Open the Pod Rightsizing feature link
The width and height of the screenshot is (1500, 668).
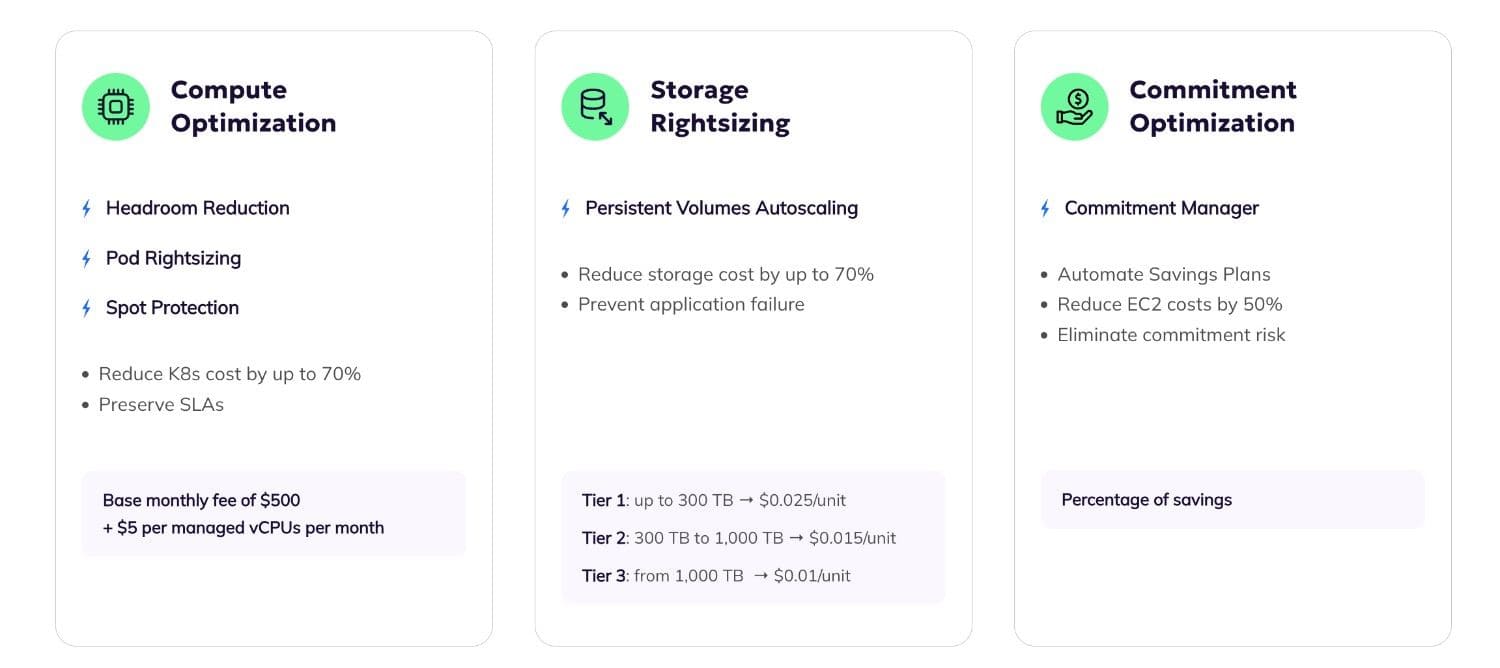coord(174,258)
